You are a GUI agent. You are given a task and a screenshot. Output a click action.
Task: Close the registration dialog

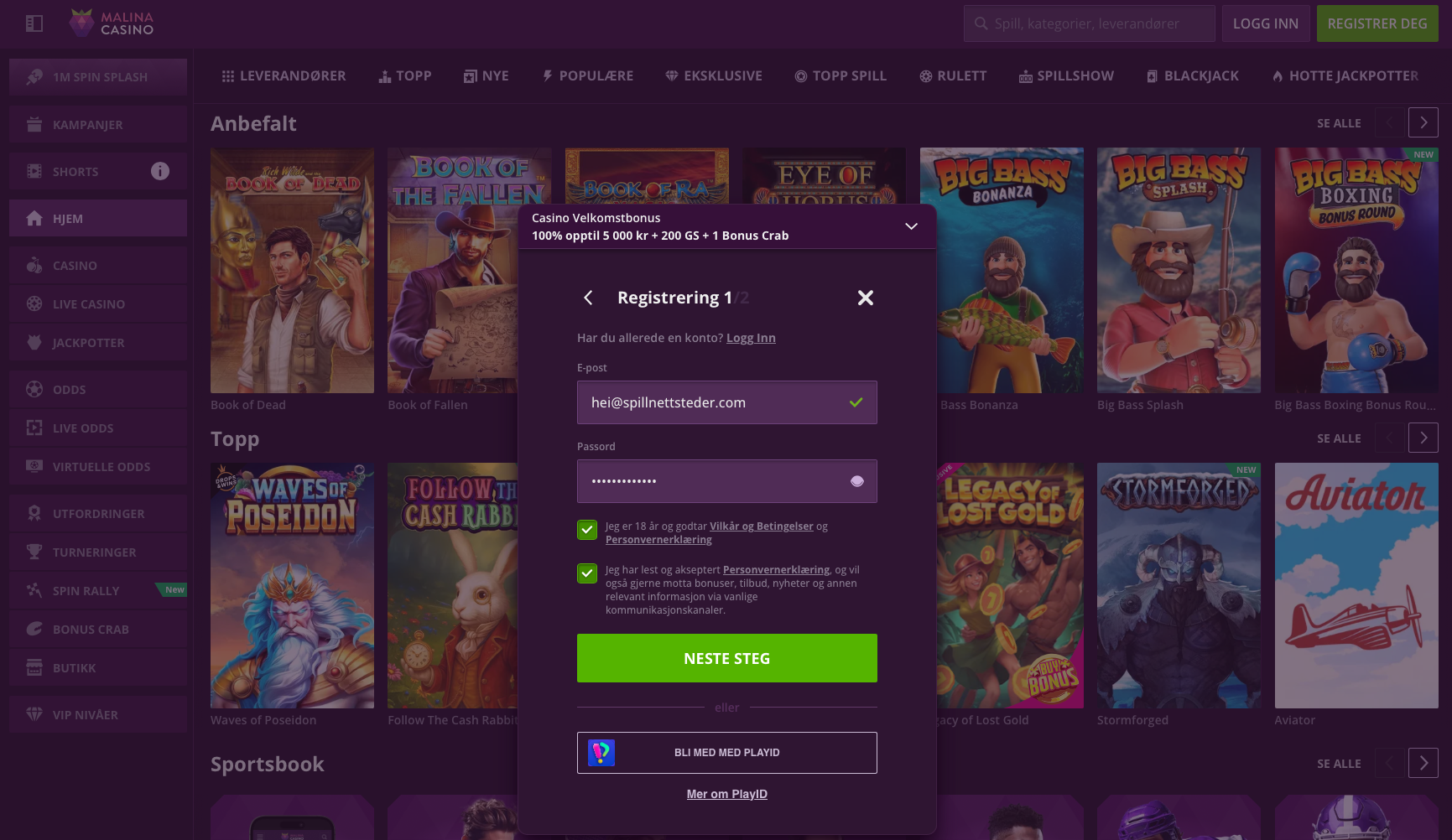click(x=865, y=298)
